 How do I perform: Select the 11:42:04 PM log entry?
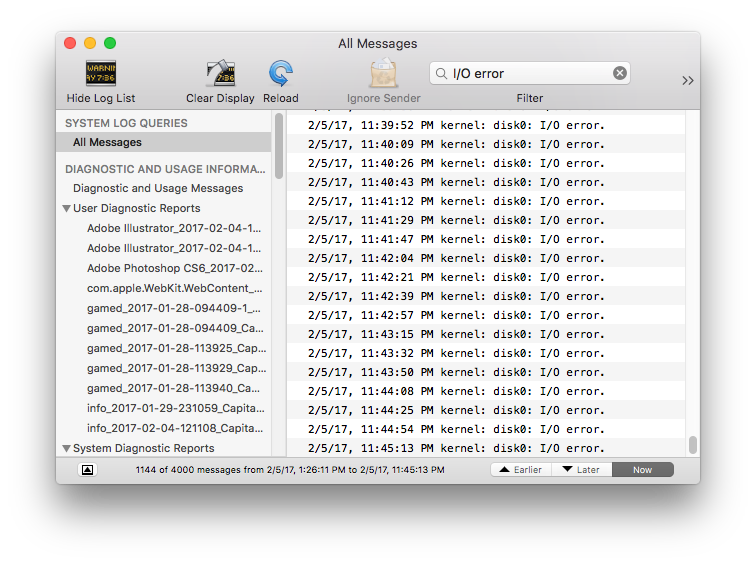click(x=486, y=258)
